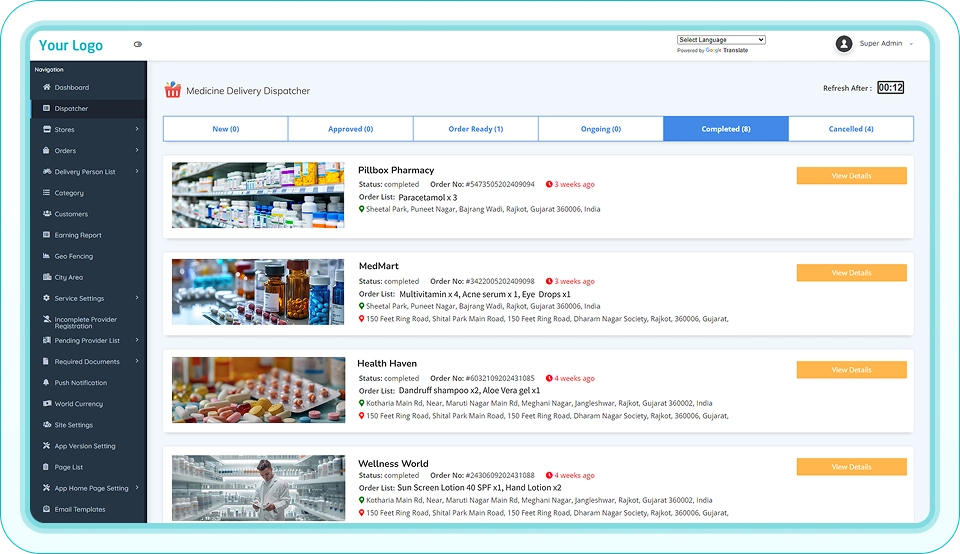This screenshot has width=960, height=554.
Task: View Details for Health Haven order
Action: [852, 370]
